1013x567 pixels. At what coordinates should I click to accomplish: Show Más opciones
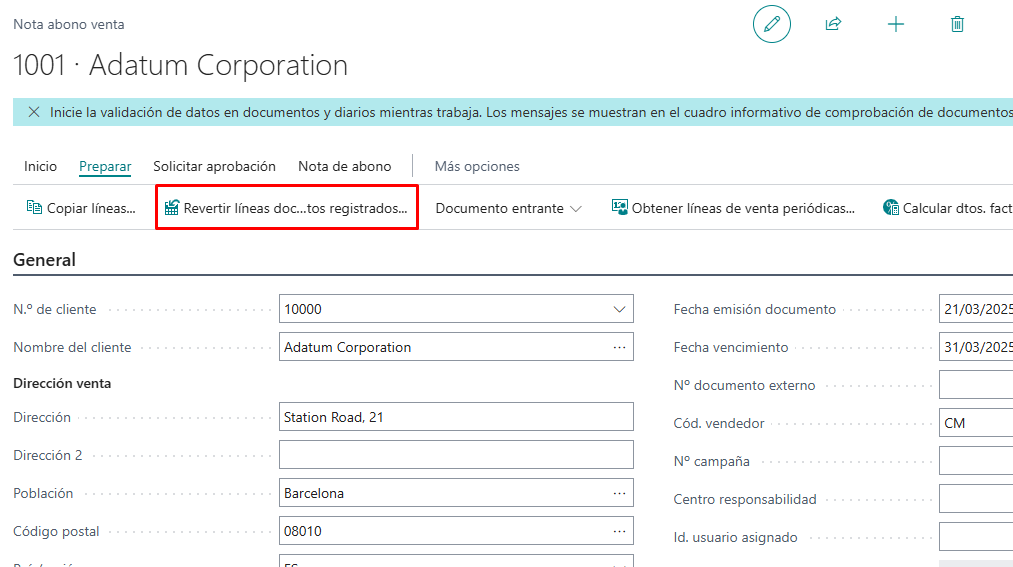[x=477, y=167]
